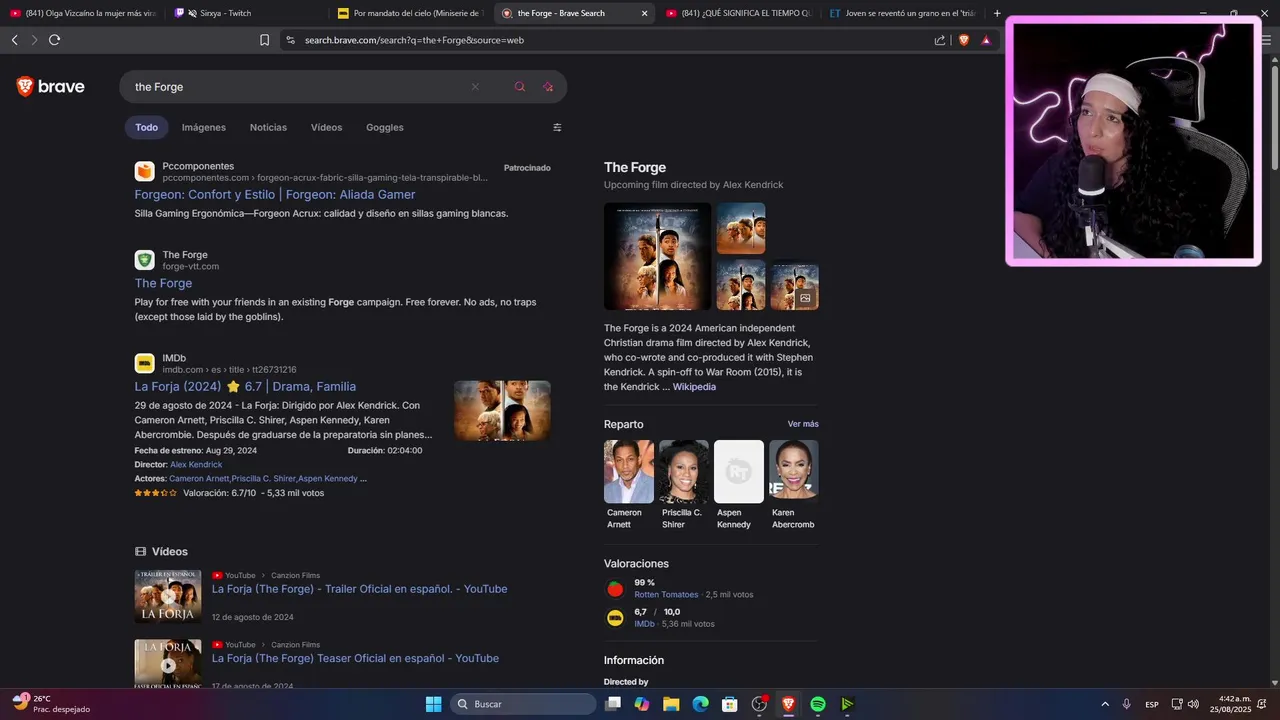Open Copilot from the taskbar

click(642, 704)
